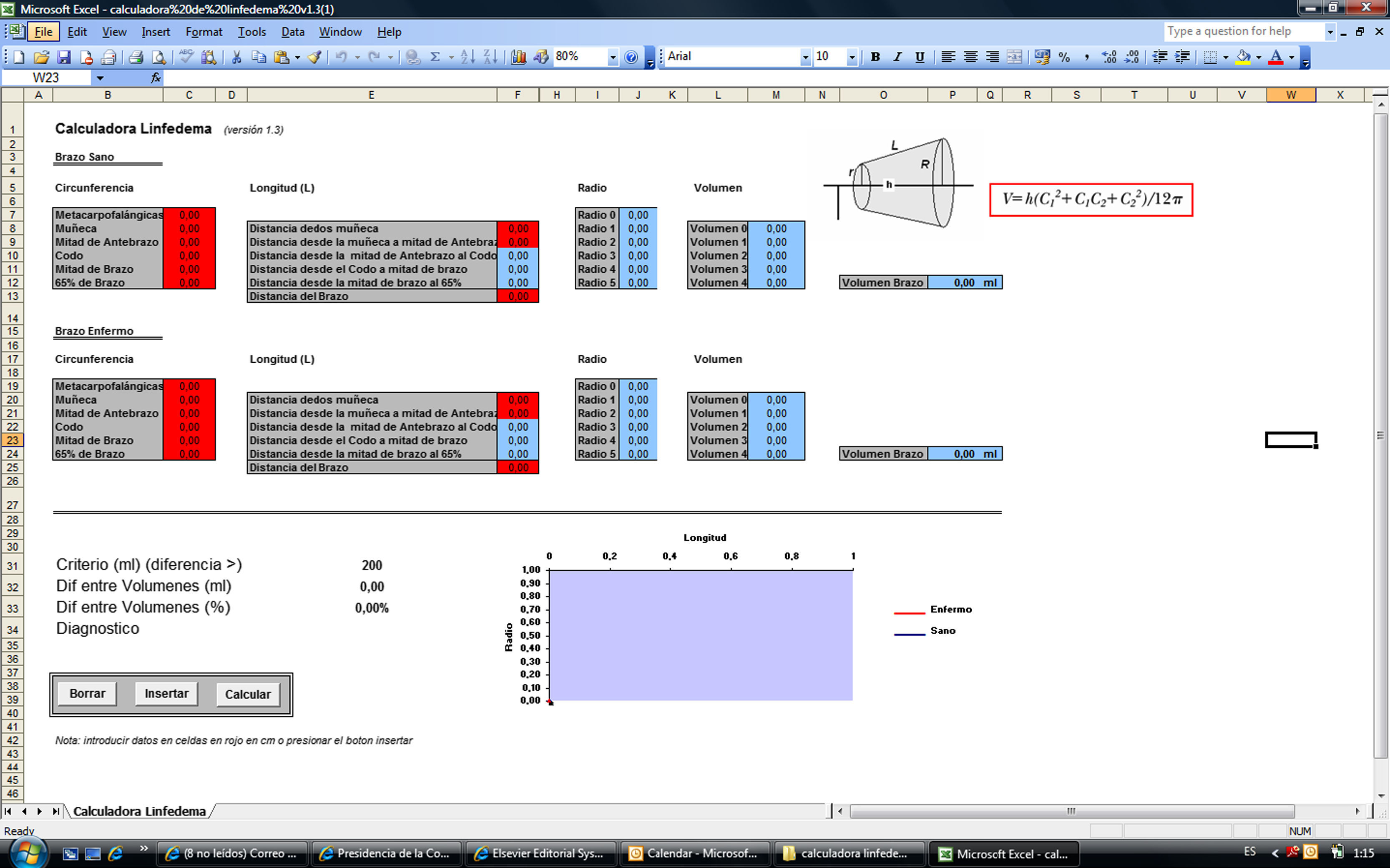
Task: Apply percent style formatting
Action: (x=1064, y=57)
